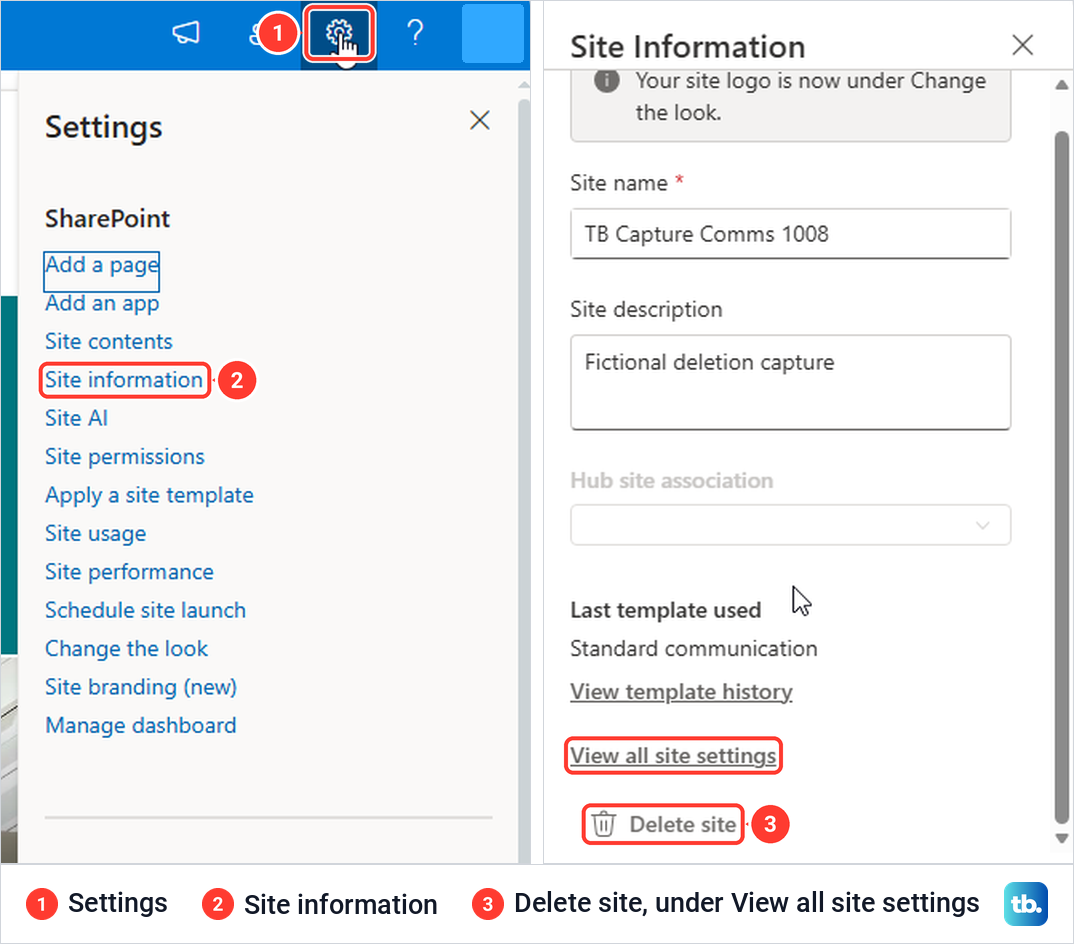Open the blue account profile tile
This screenshot has height=944, width=1074.
(492, 34)
